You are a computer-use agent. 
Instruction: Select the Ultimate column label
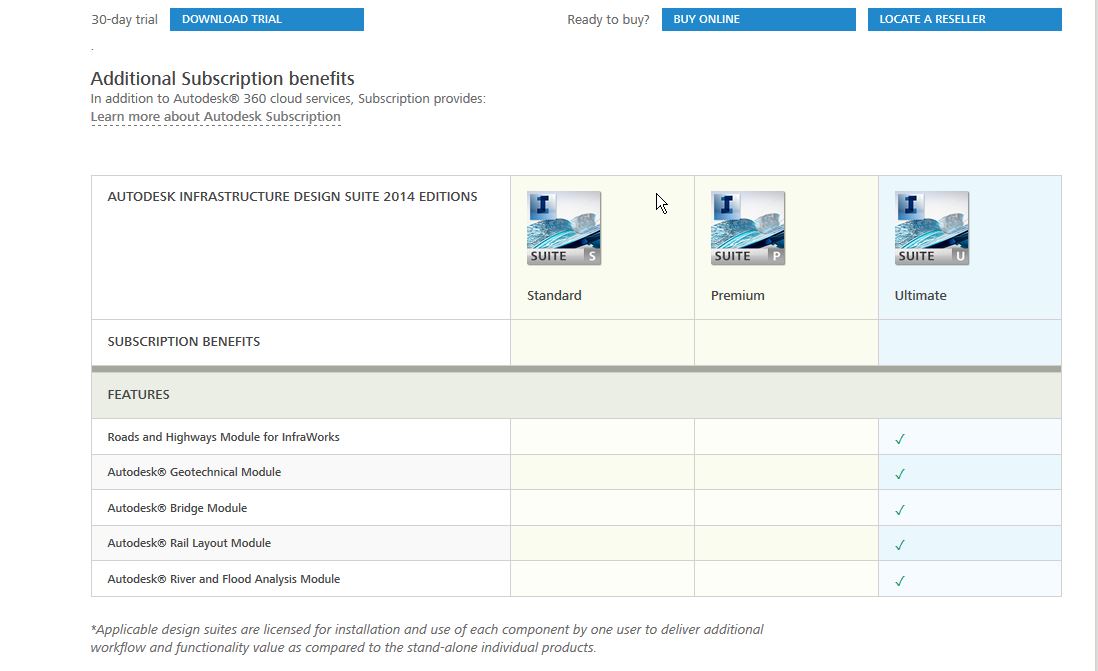(920, 295)
